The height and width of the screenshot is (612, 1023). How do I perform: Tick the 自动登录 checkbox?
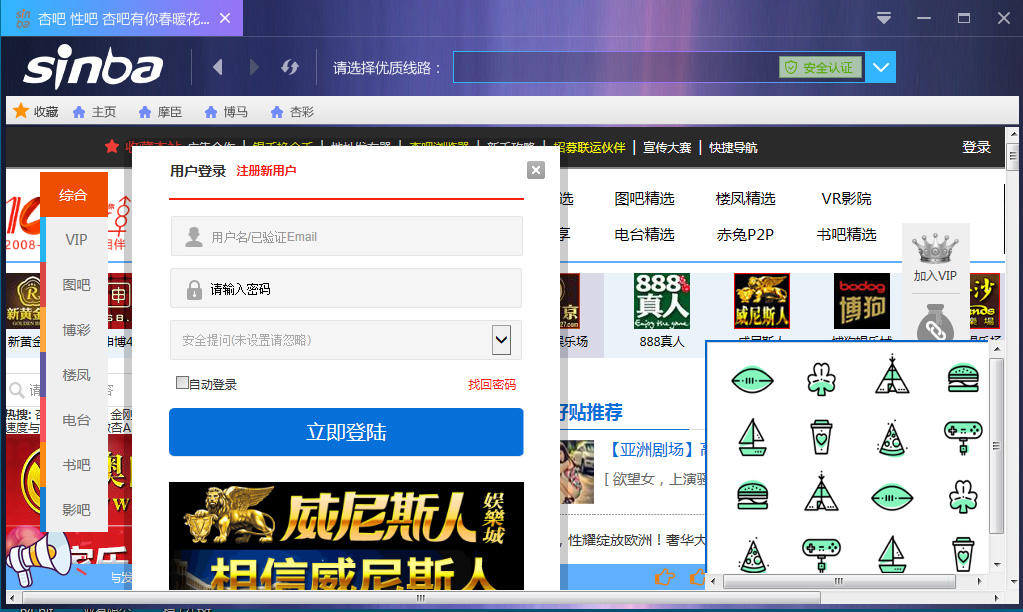(x=182, y=383)
